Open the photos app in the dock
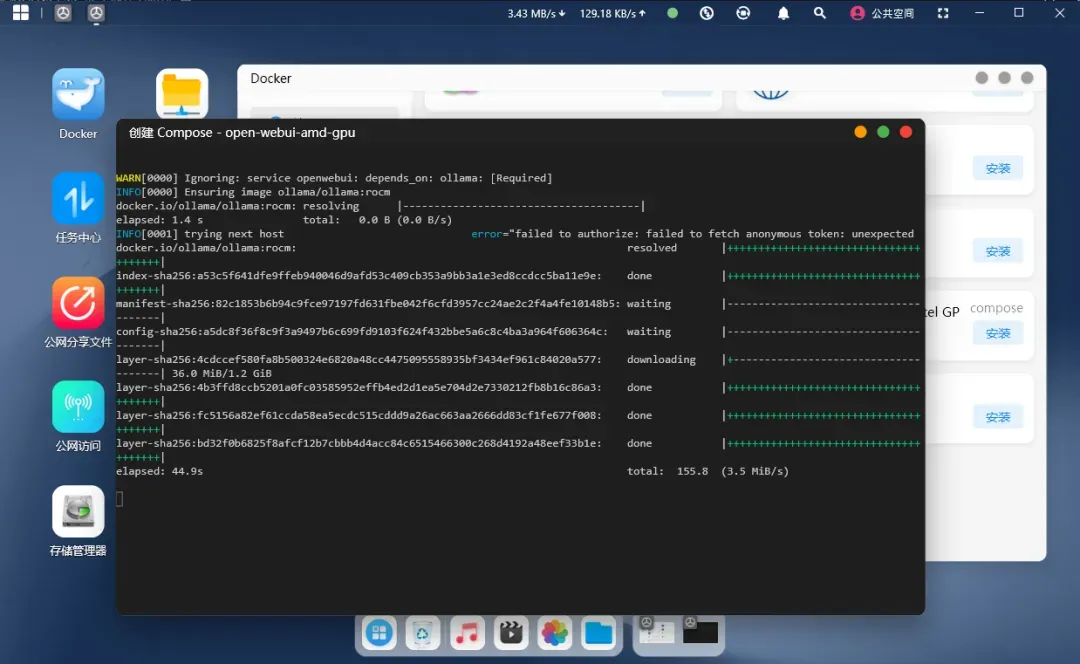 pos(554,632)
